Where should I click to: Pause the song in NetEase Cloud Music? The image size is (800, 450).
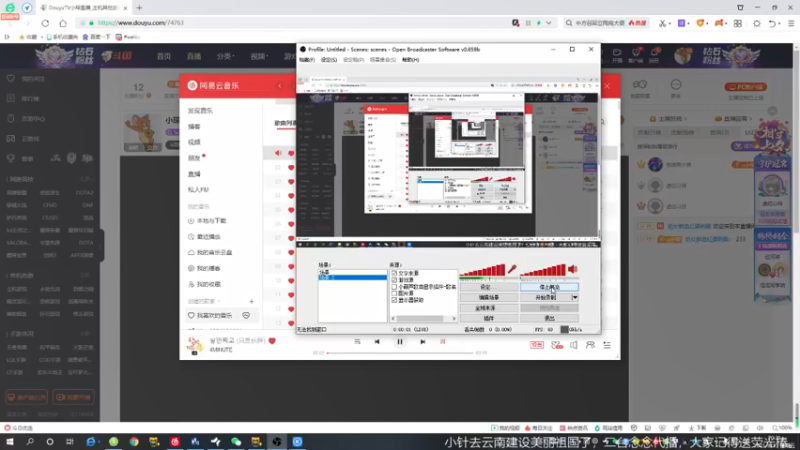pyautogui.click(x=399, y=342)
